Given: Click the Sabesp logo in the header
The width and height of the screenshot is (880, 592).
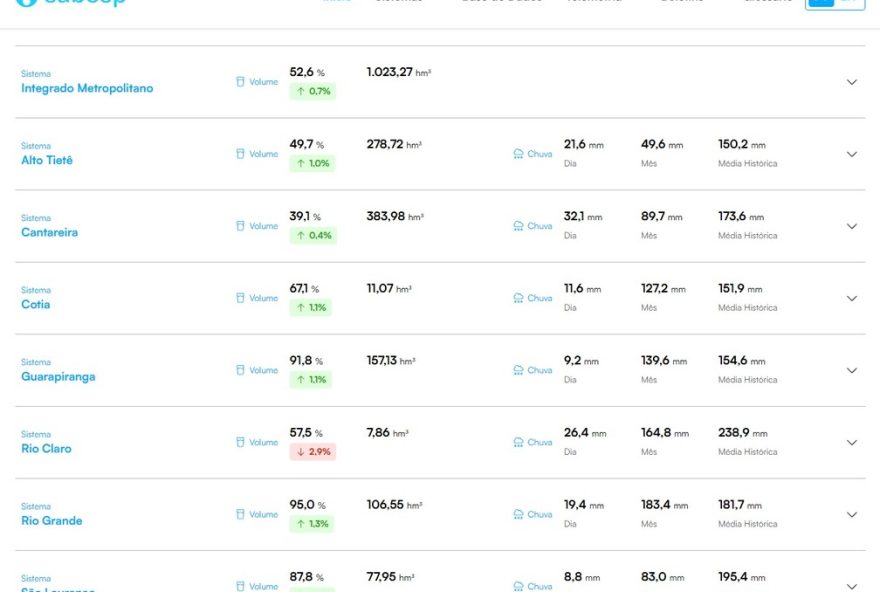Looking at the screenshot, I should 70,3.
